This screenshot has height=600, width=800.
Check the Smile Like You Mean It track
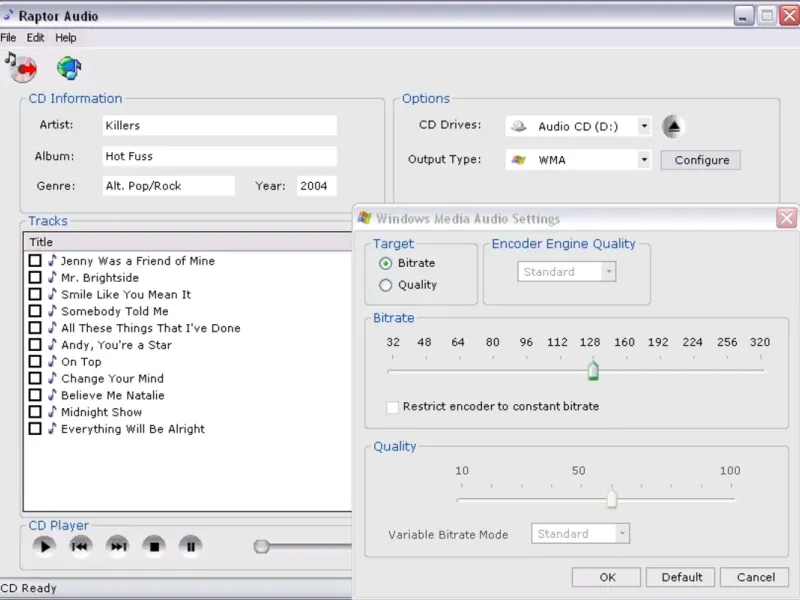click(35, 294)
